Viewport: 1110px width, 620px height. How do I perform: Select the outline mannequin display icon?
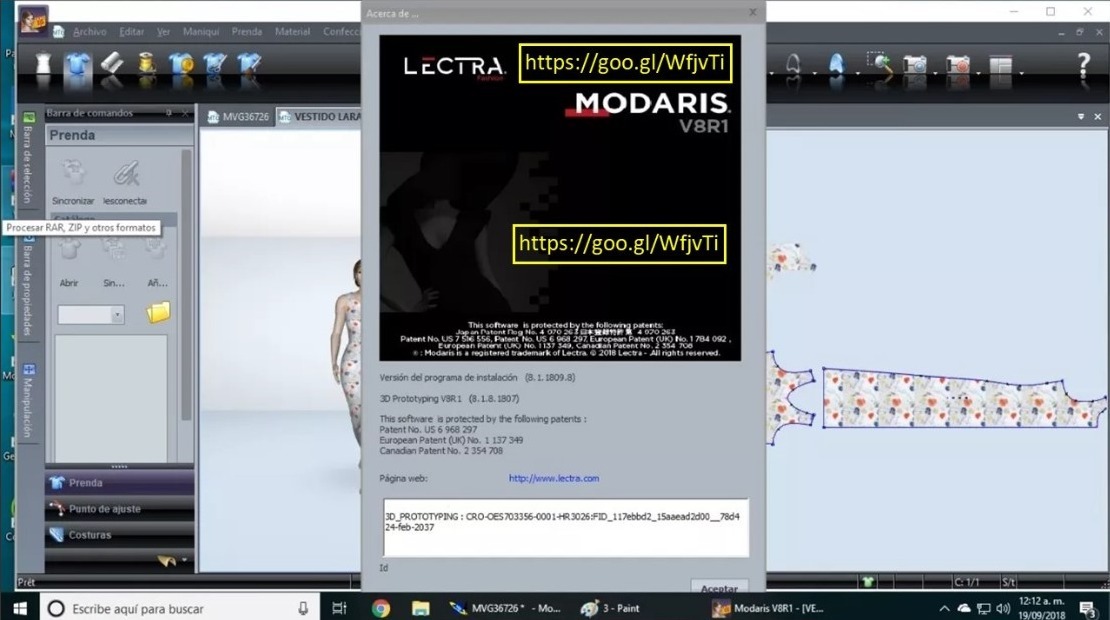point(793,64)
